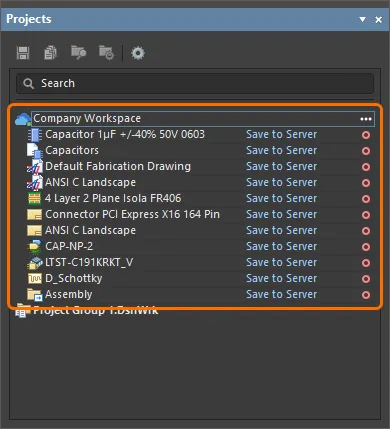
Task: Open the project folder search icon
Action: tap(78, 53)
